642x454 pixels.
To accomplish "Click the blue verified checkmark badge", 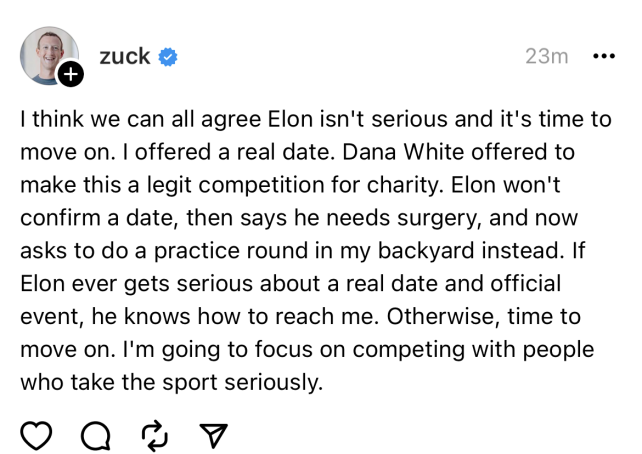I will [169, 57].
